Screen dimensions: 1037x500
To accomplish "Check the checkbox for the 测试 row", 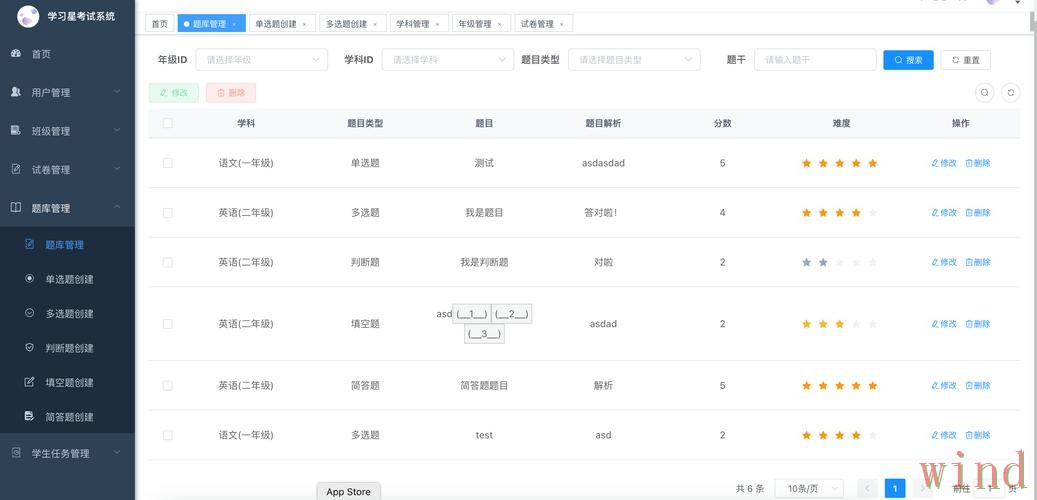I will (167, 163).
